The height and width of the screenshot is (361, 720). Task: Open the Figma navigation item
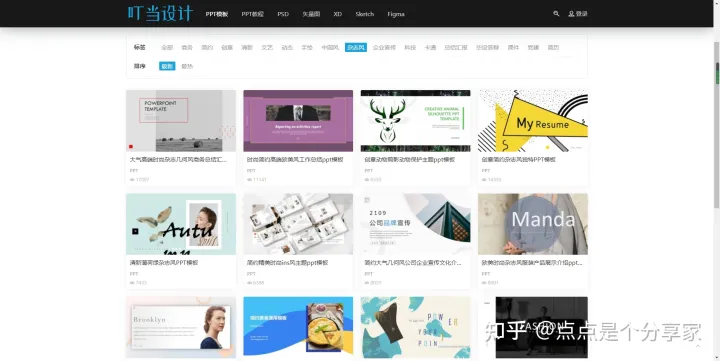(396, 14)
